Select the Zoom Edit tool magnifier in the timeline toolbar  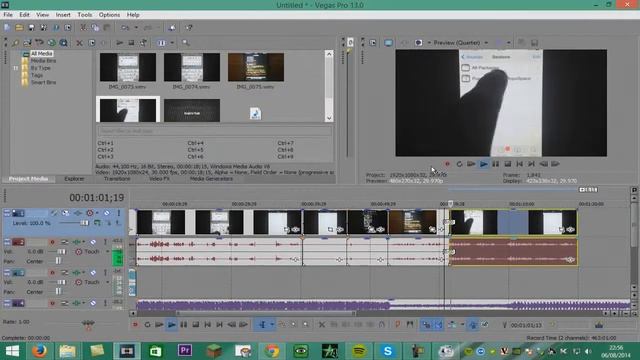(x=306, y=325)
